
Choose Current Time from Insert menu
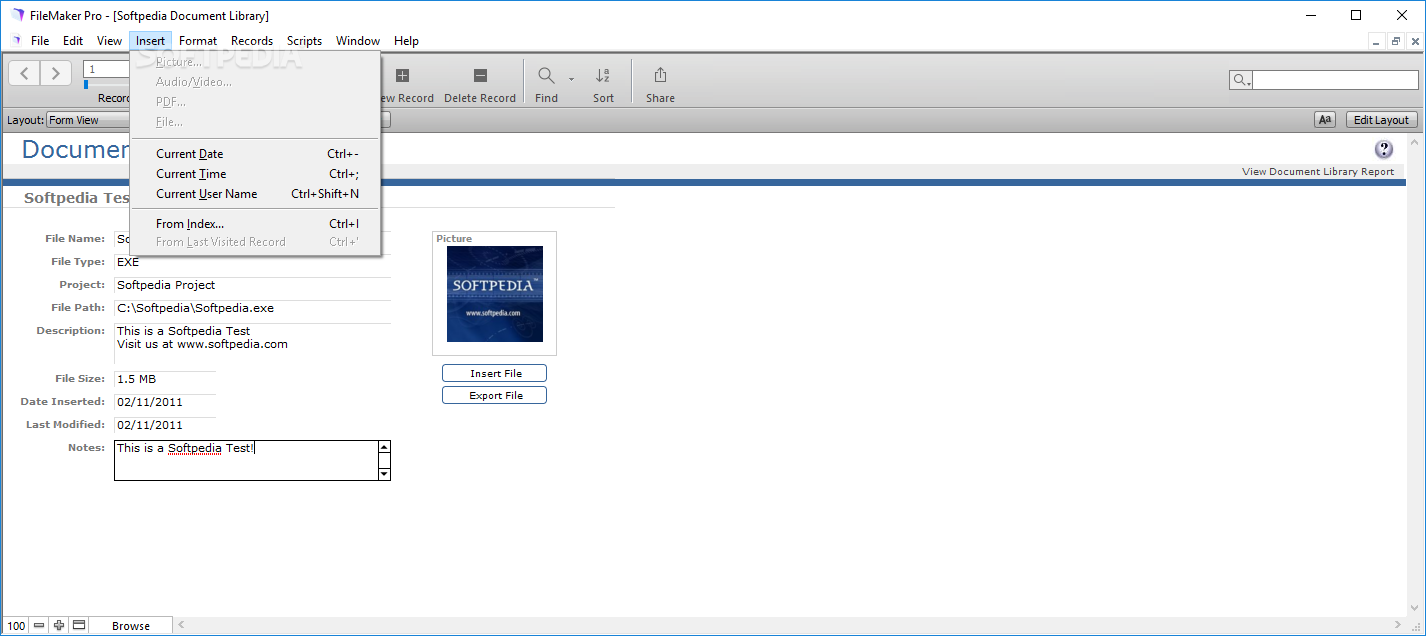pos(255,174)
